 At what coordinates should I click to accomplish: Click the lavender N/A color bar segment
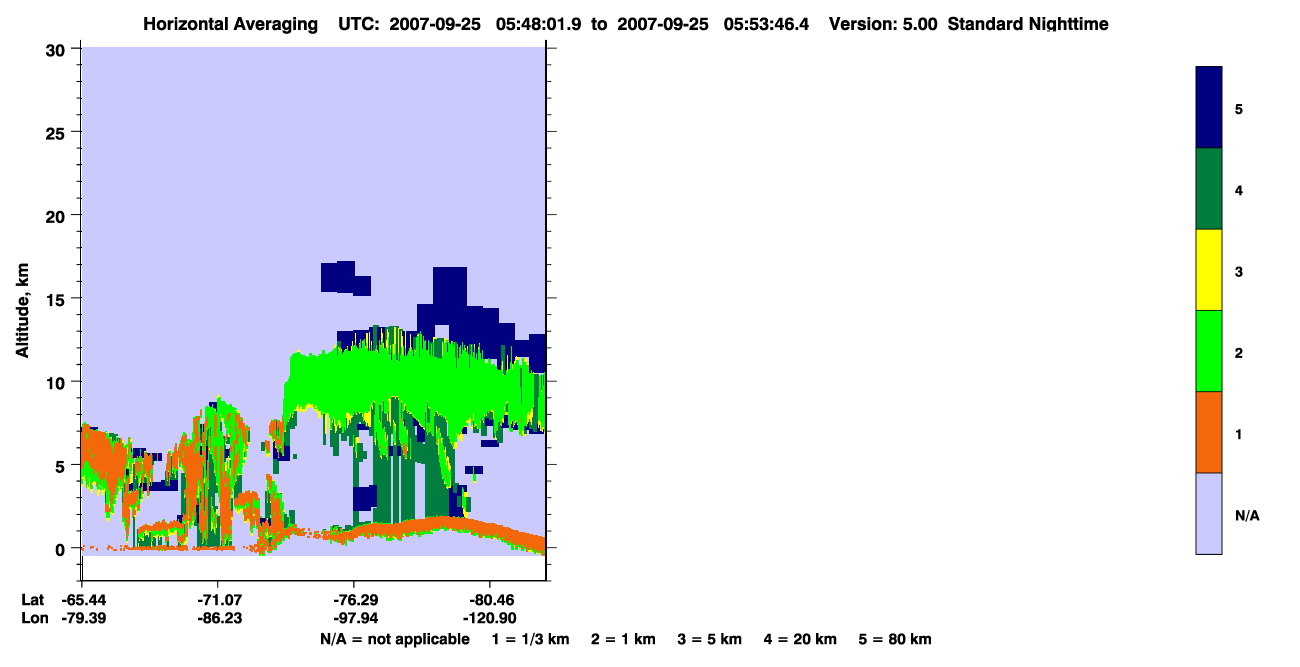click(1209, 513)
